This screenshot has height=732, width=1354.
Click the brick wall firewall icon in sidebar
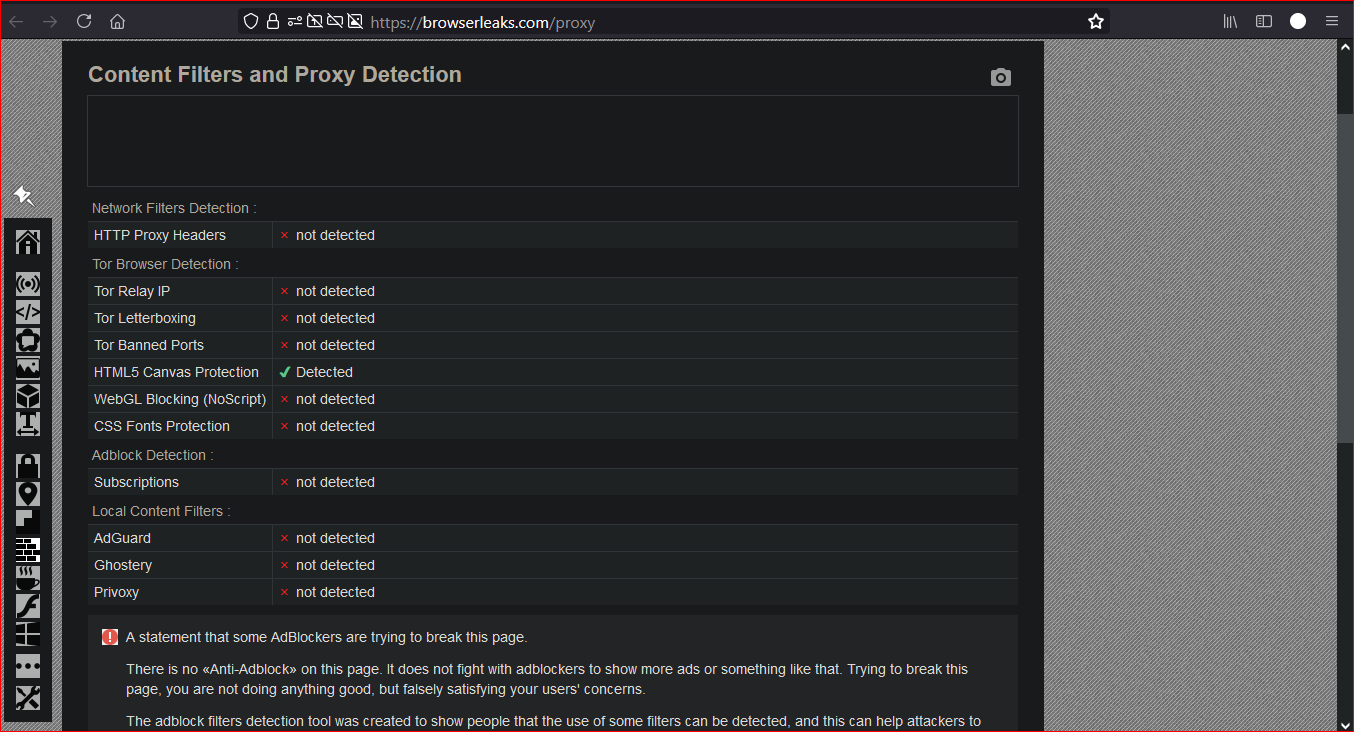[x=28, y=550]
